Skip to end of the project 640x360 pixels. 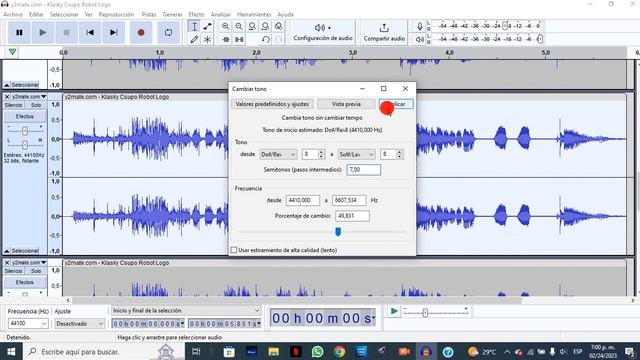coord(113,32)
